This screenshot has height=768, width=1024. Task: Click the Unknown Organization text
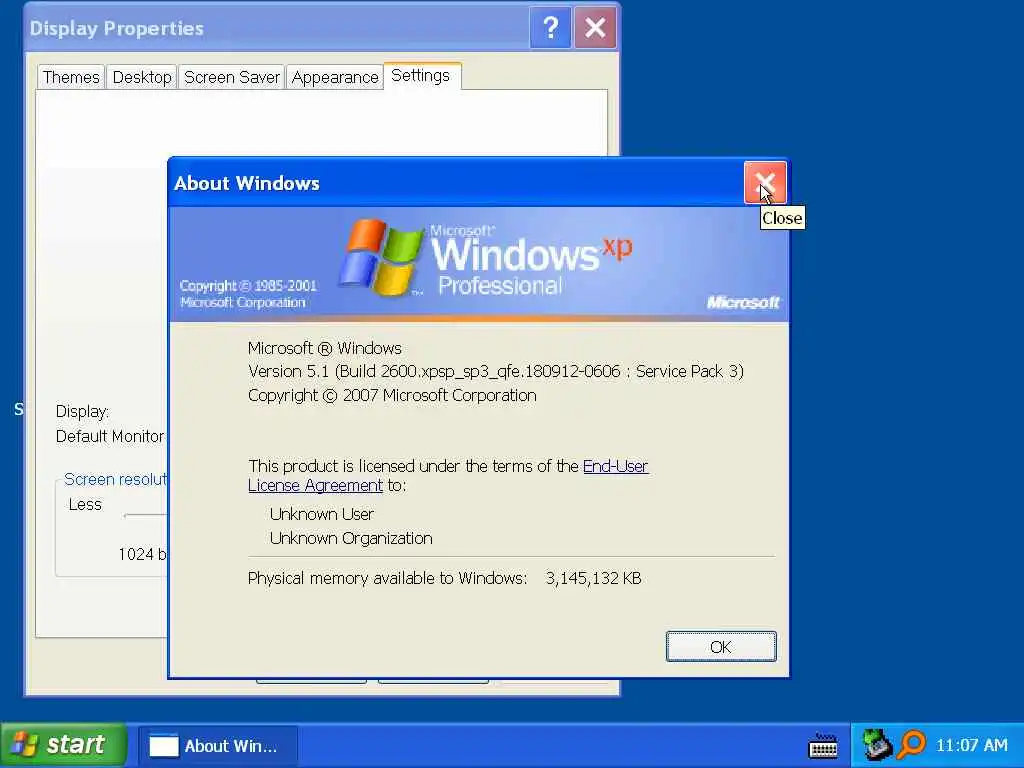351,538
